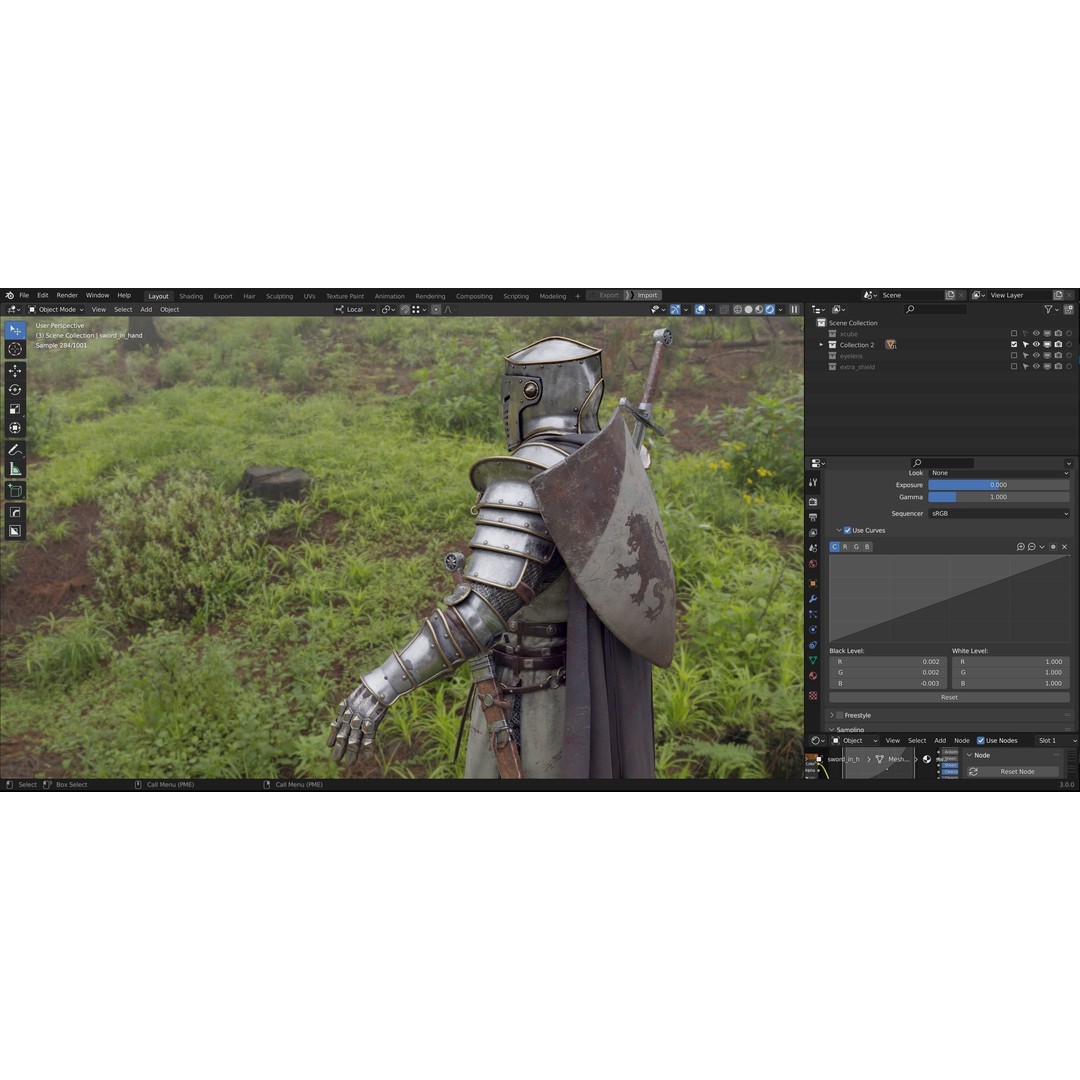Zoom out on the curve editor

[1032, 547]
